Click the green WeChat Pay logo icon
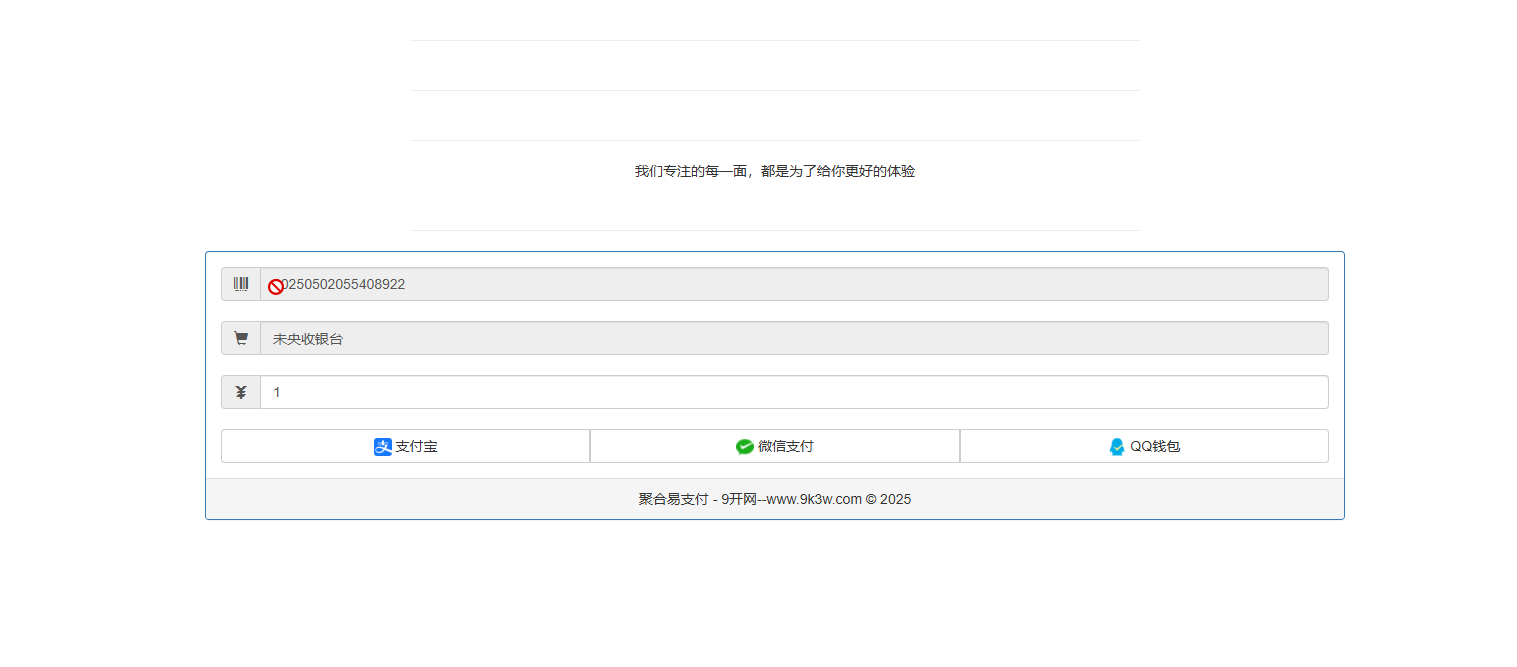 tap(745, 447)
